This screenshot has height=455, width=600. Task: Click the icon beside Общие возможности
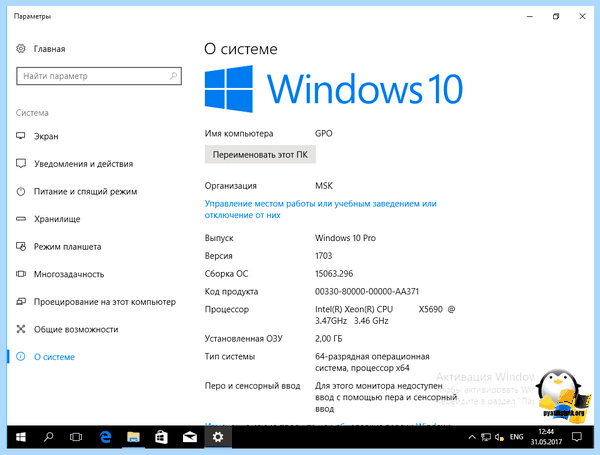pos(21,329)
